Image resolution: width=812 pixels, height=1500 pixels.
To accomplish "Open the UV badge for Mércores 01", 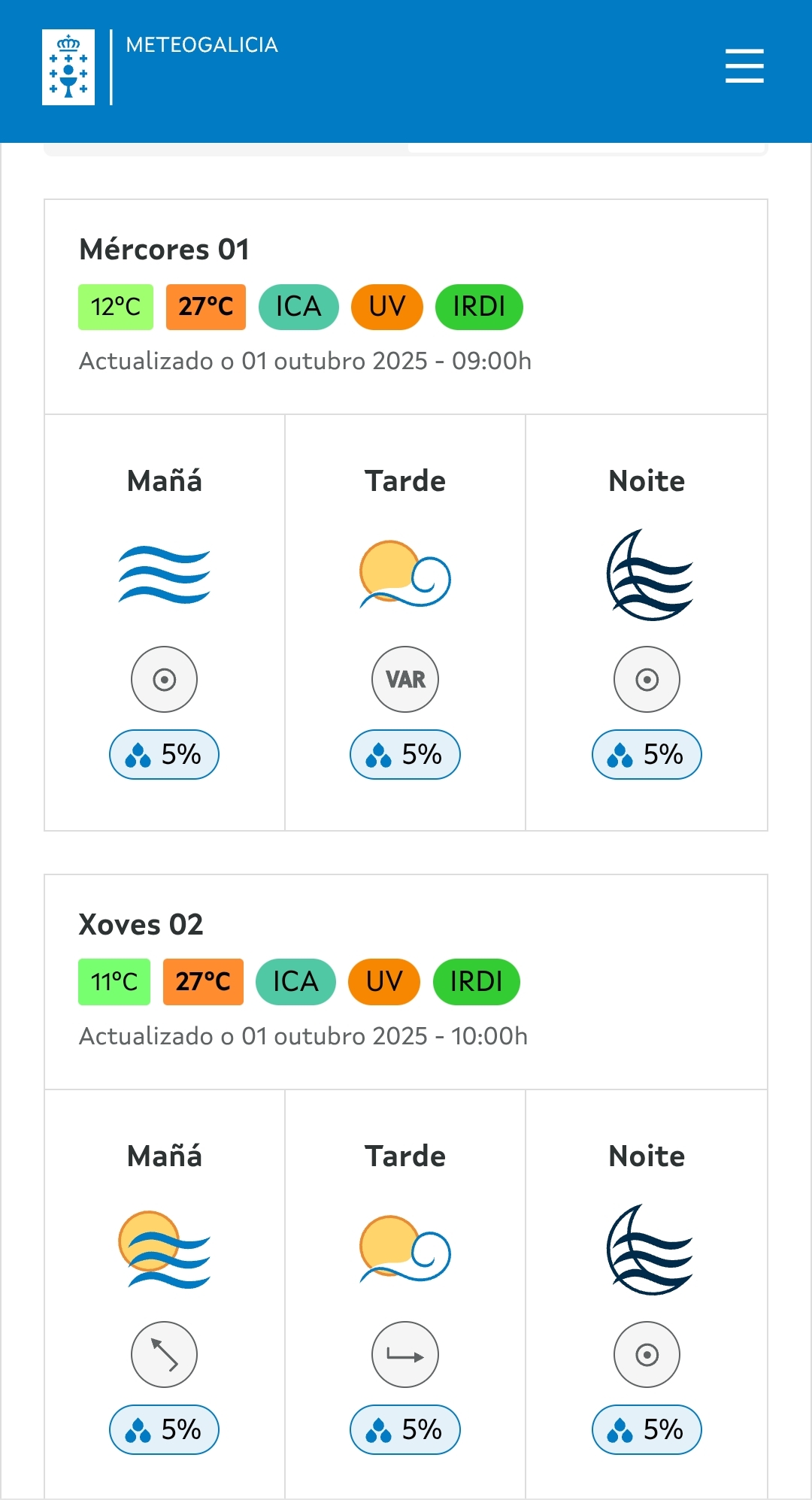I will pyautogui.click(x=387, y=307).
